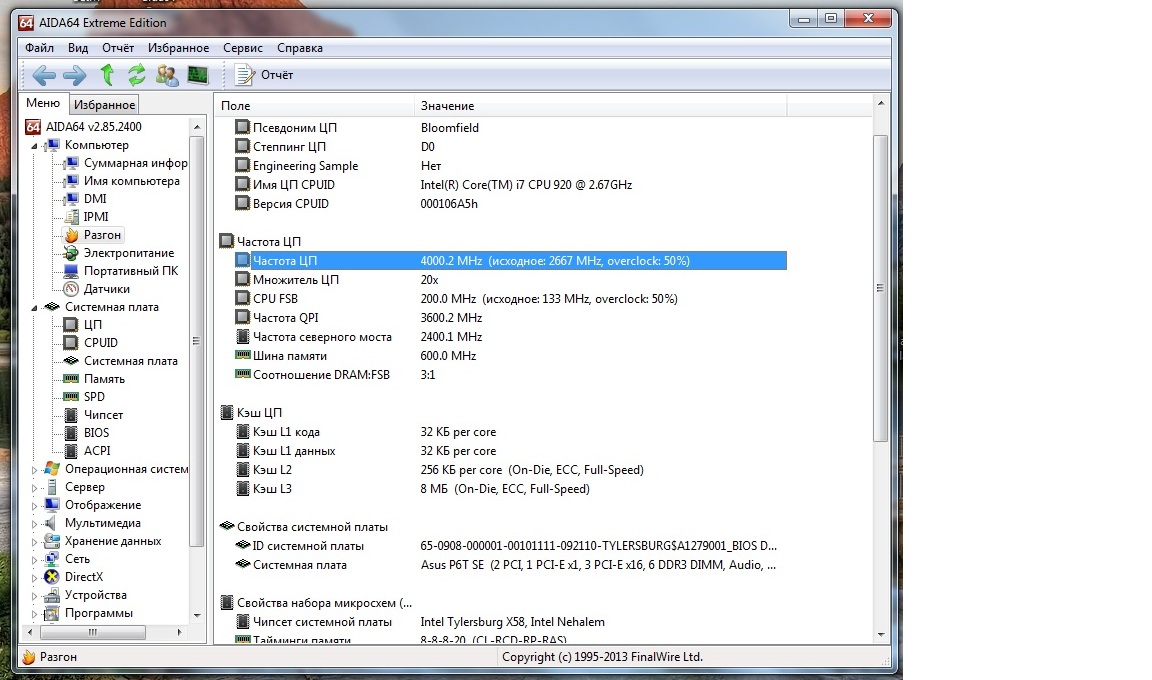Click the green monitor toolbar icon

pos(198,75)
